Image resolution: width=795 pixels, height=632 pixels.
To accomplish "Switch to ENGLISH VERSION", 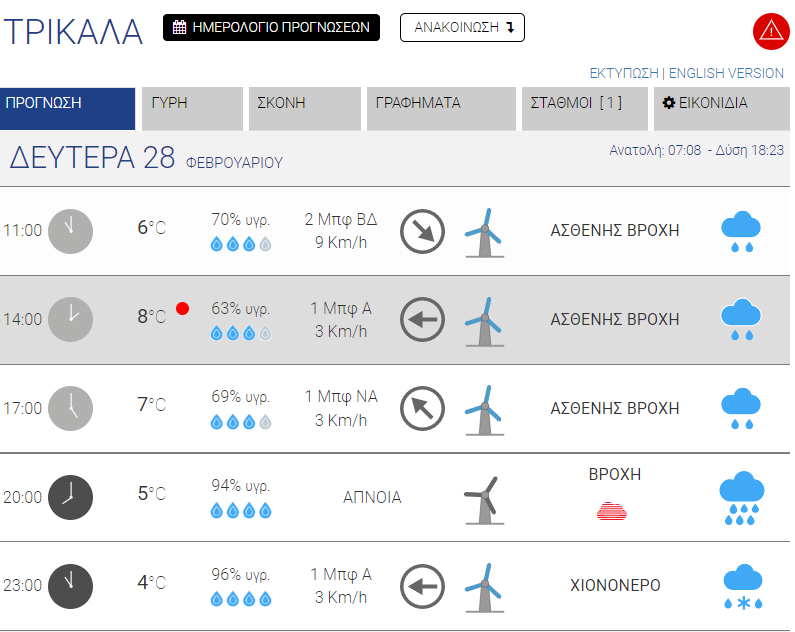I will (x=726, y=73).
